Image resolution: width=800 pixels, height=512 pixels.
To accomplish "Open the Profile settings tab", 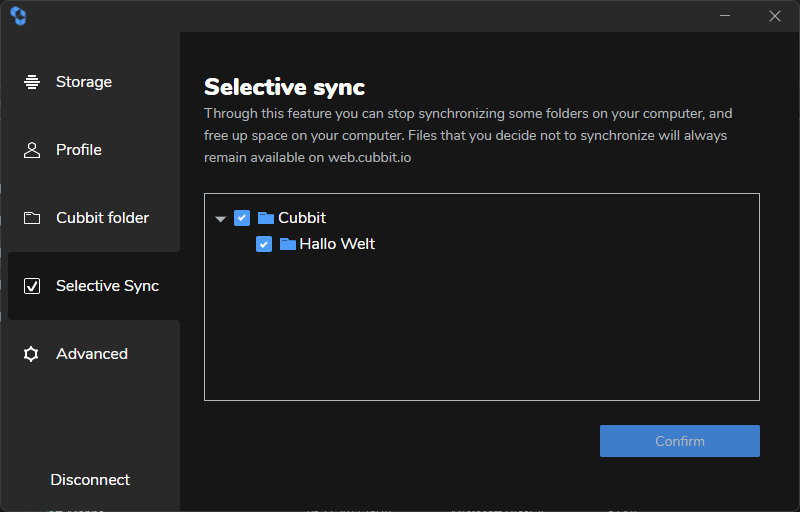I will pyautogui.click(x=94, y=150).
